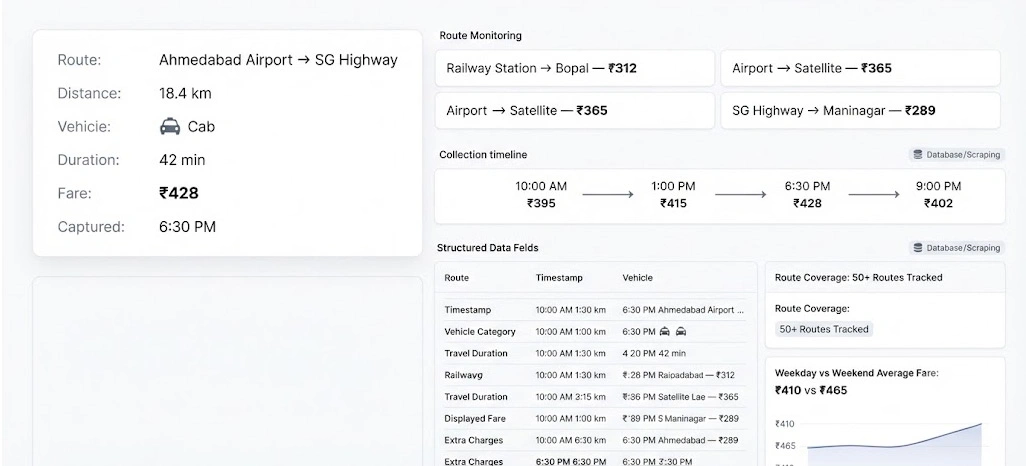The image size is (1026, 466).
Task: Select the 6:30 PM ₹428 timeline point
Action: [807, 194]
